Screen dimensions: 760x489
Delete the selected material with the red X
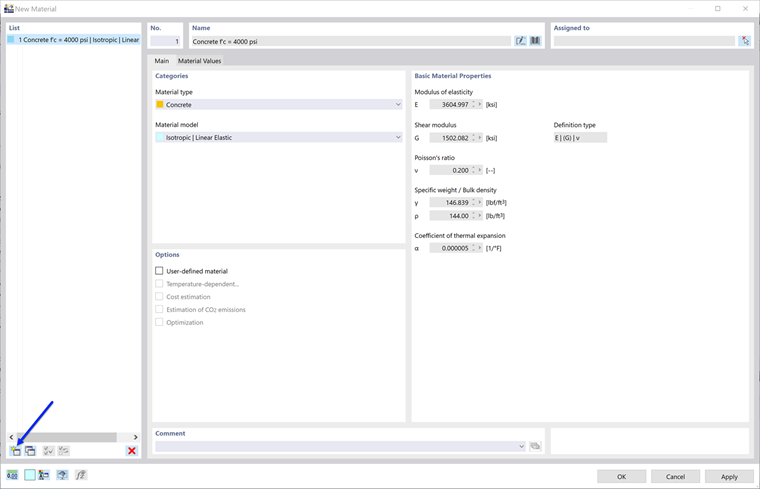click(131, 451)
